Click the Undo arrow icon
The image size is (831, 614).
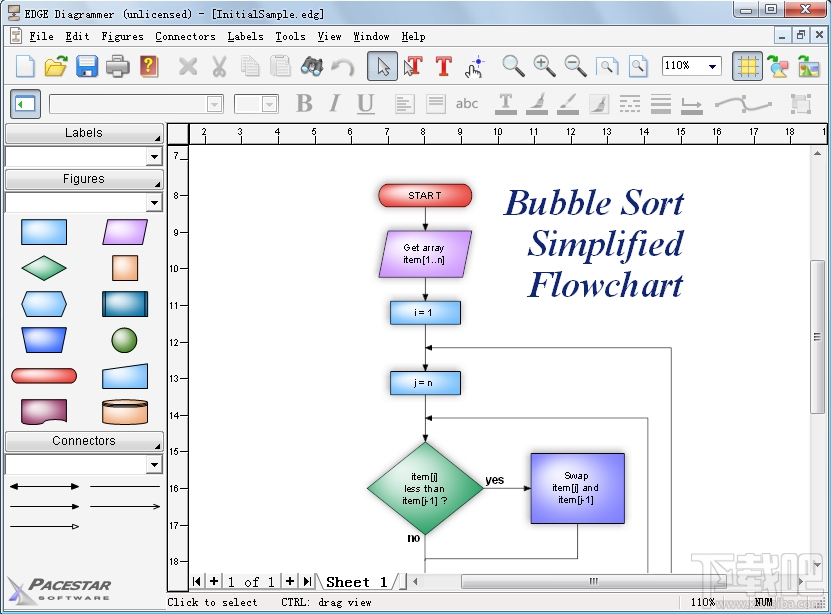[x=343, y=66]
